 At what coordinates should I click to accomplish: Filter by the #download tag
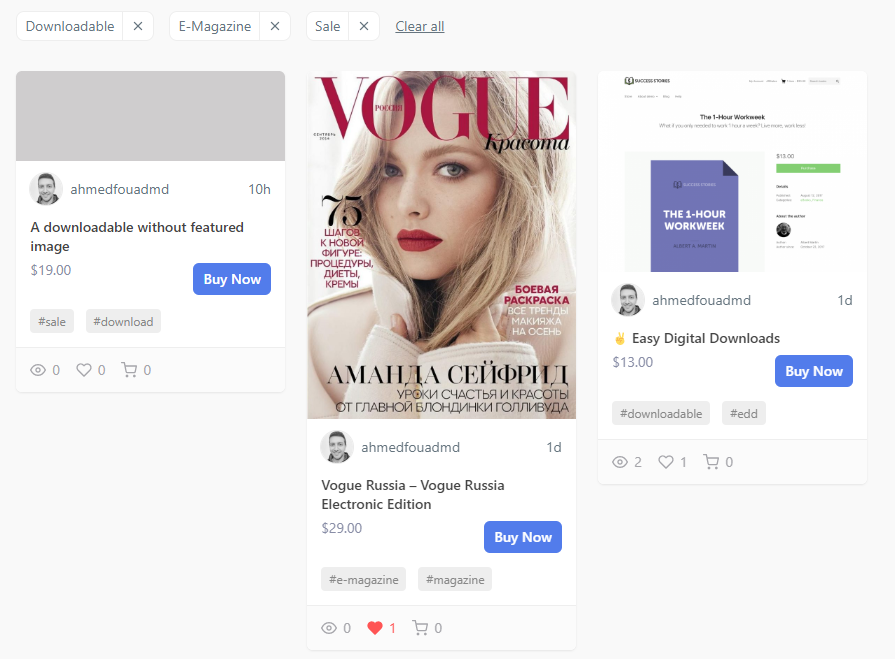coord(123,321)
